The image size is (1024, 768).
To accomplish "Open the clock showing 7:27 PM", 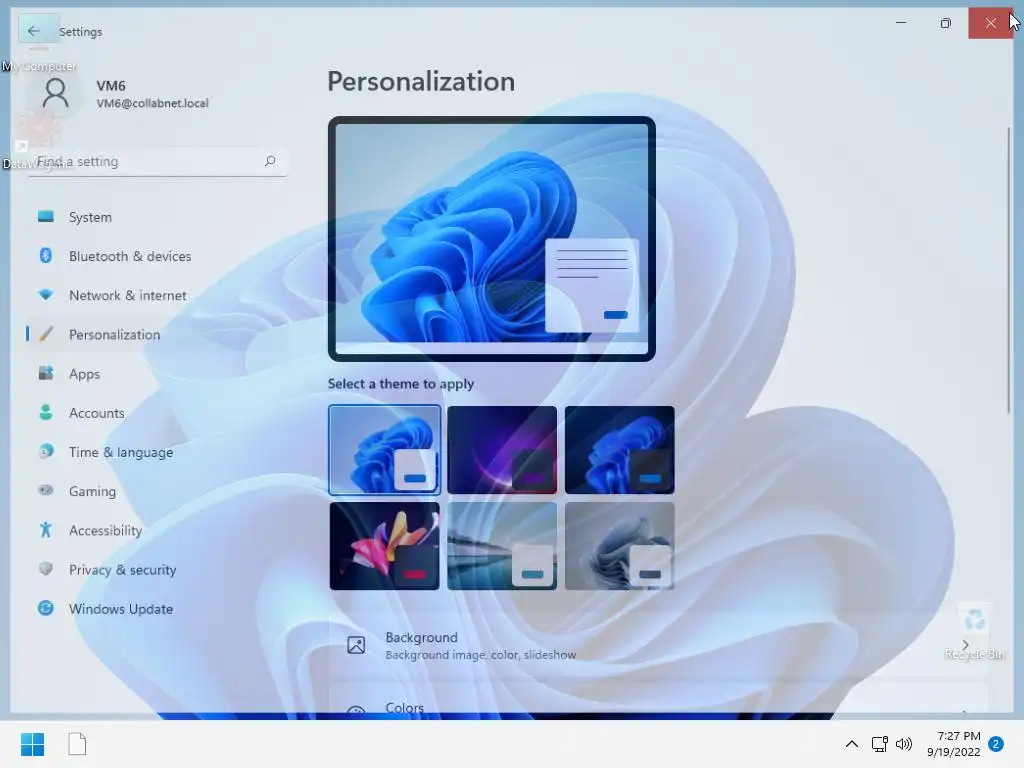I will point(953,744).
